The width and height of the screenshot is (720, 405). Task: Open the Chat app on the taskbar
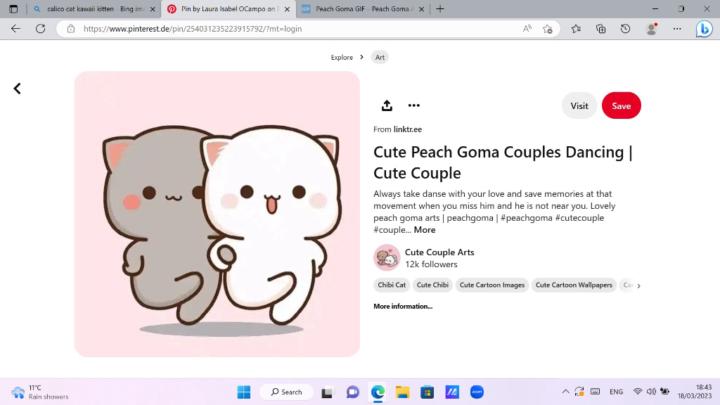click(x=352, y=392)
